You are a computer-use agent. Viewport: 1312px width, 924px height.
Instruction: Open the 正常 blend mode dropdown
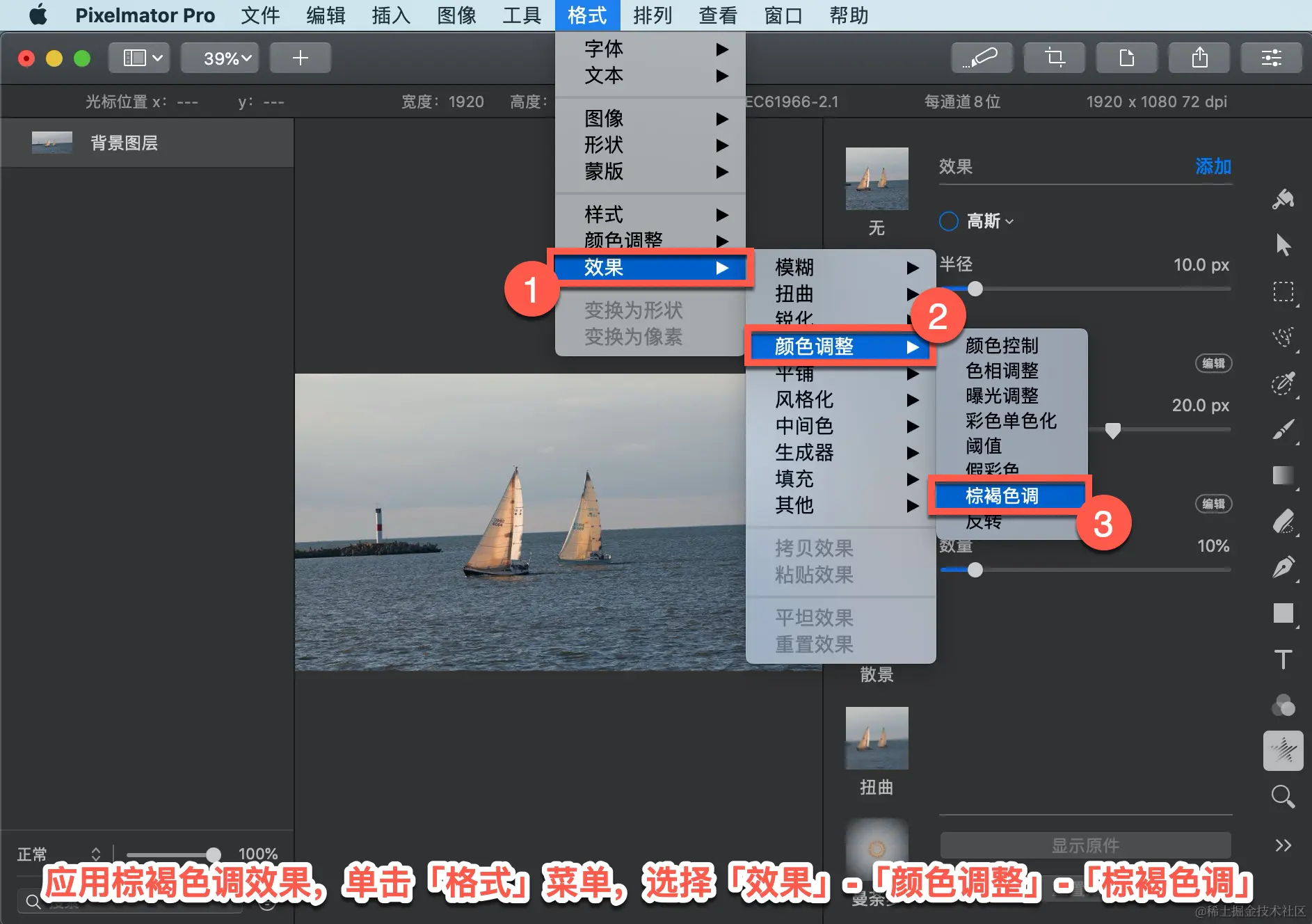click(59, 854)
